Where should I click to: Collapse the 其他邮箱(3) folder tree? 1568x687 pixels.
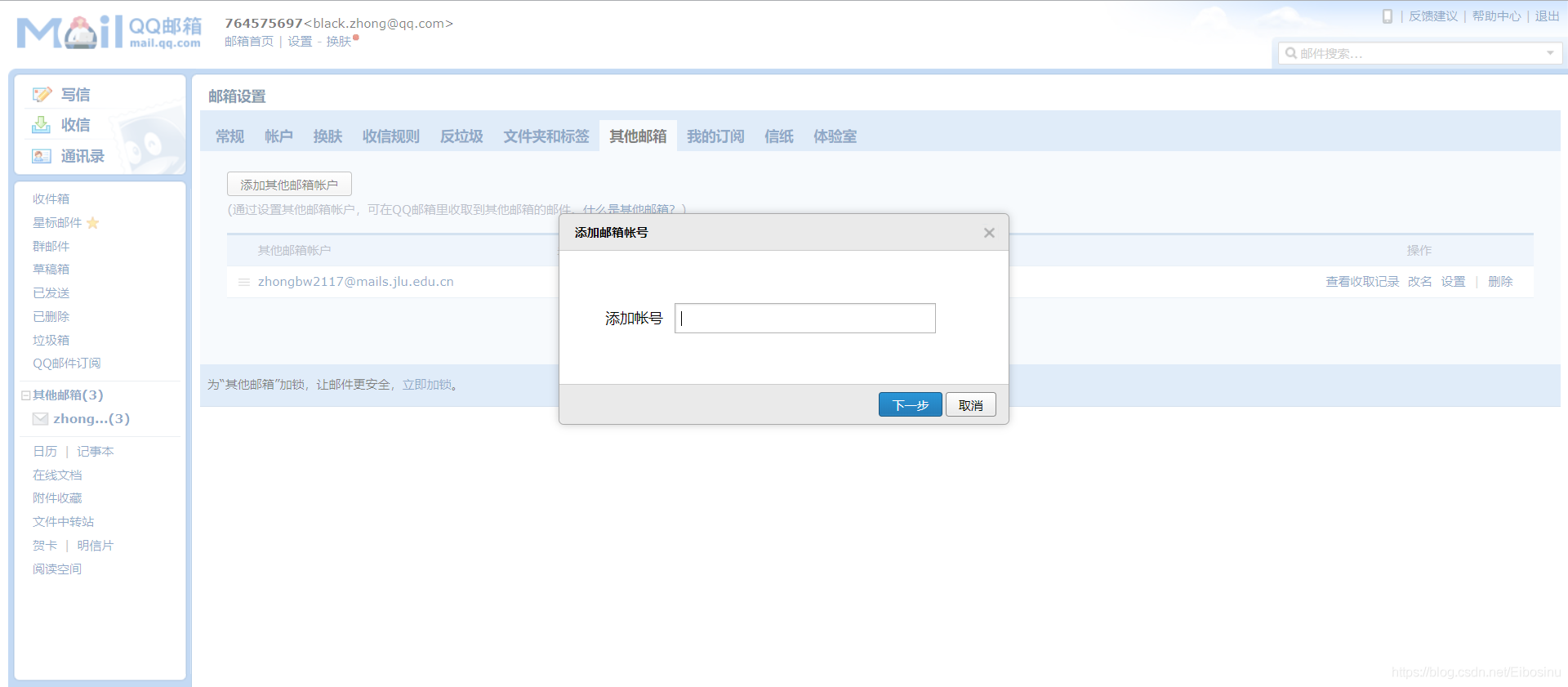pos(25,395)
